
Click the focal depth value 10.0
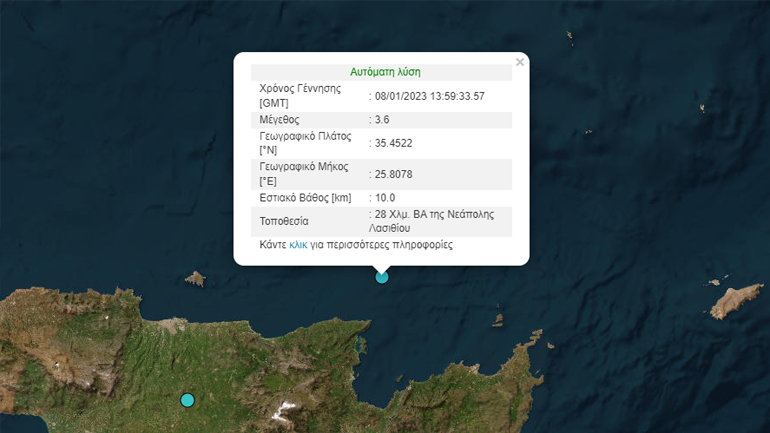pos(385,198)
